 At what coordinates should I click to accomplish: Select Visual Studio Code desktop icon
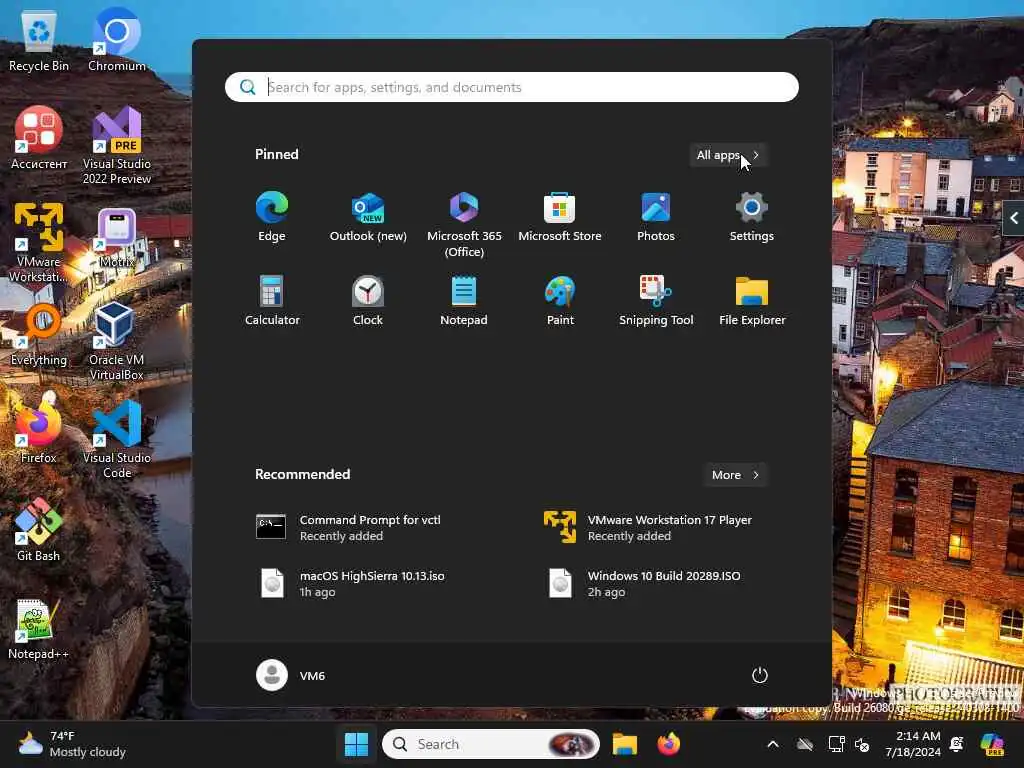tap(117, 440)
